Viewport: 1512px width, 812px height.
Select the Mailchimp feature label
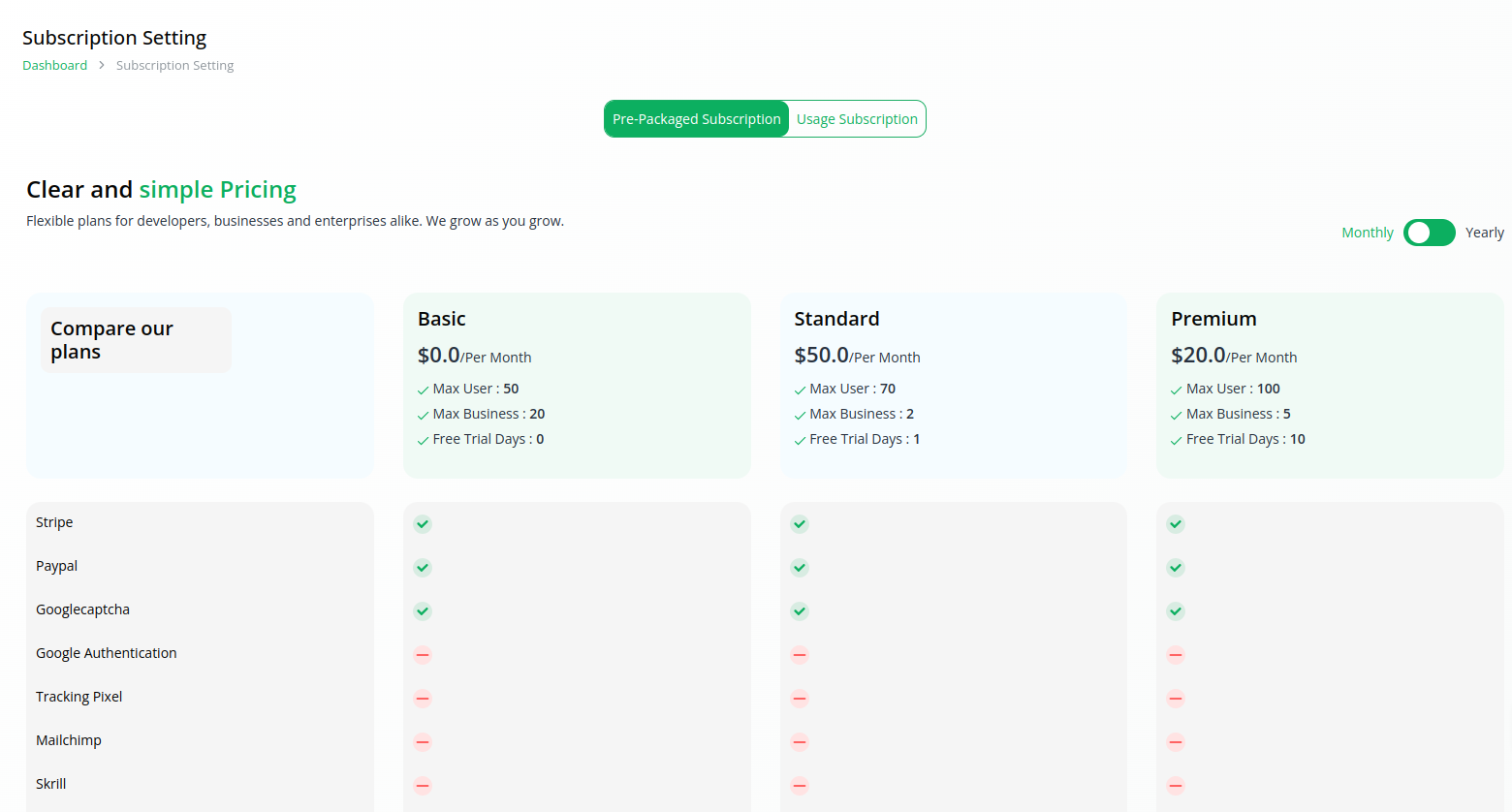click(69, 740)
